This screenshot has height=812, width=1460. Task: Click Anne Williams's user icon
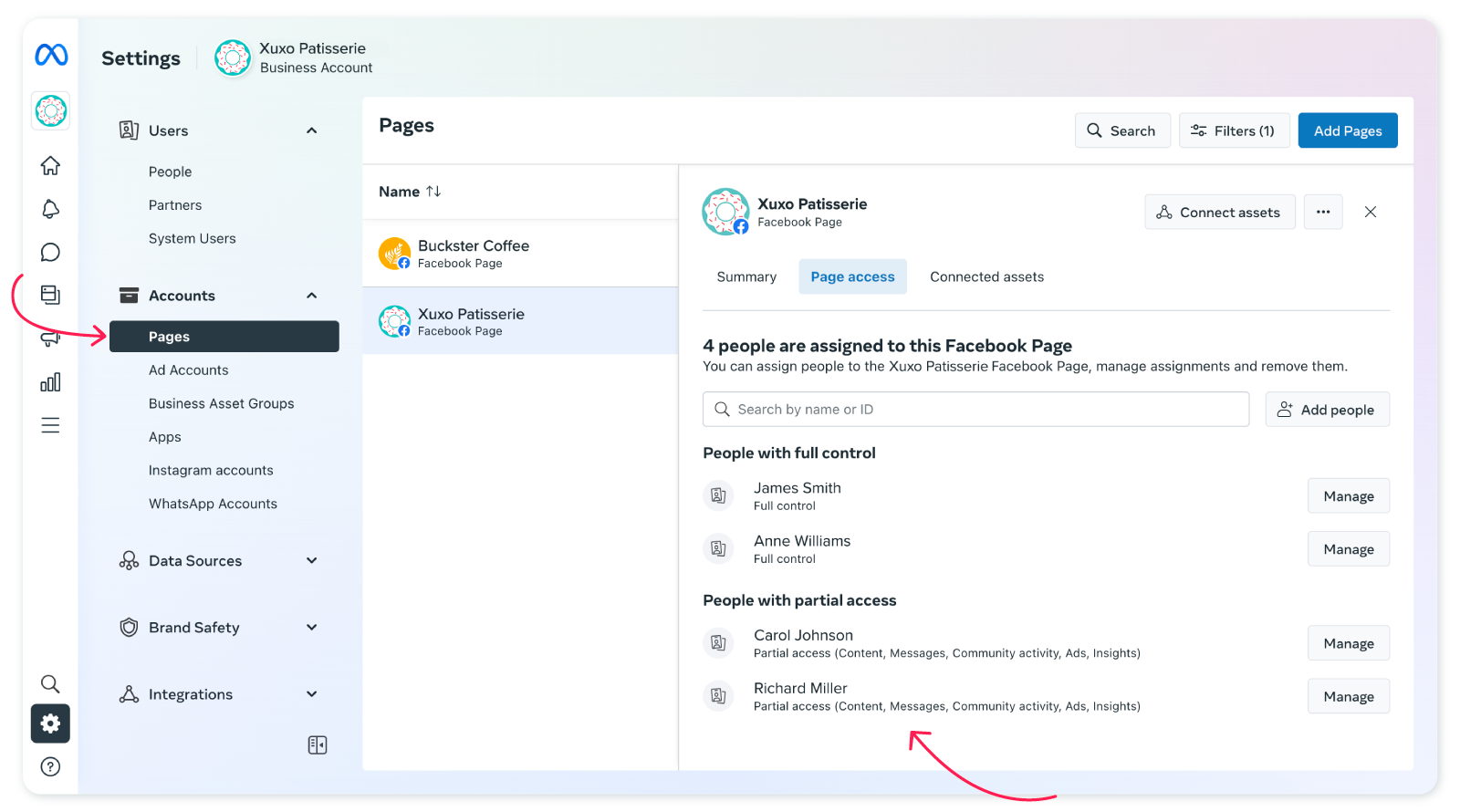tap(719, 548)
